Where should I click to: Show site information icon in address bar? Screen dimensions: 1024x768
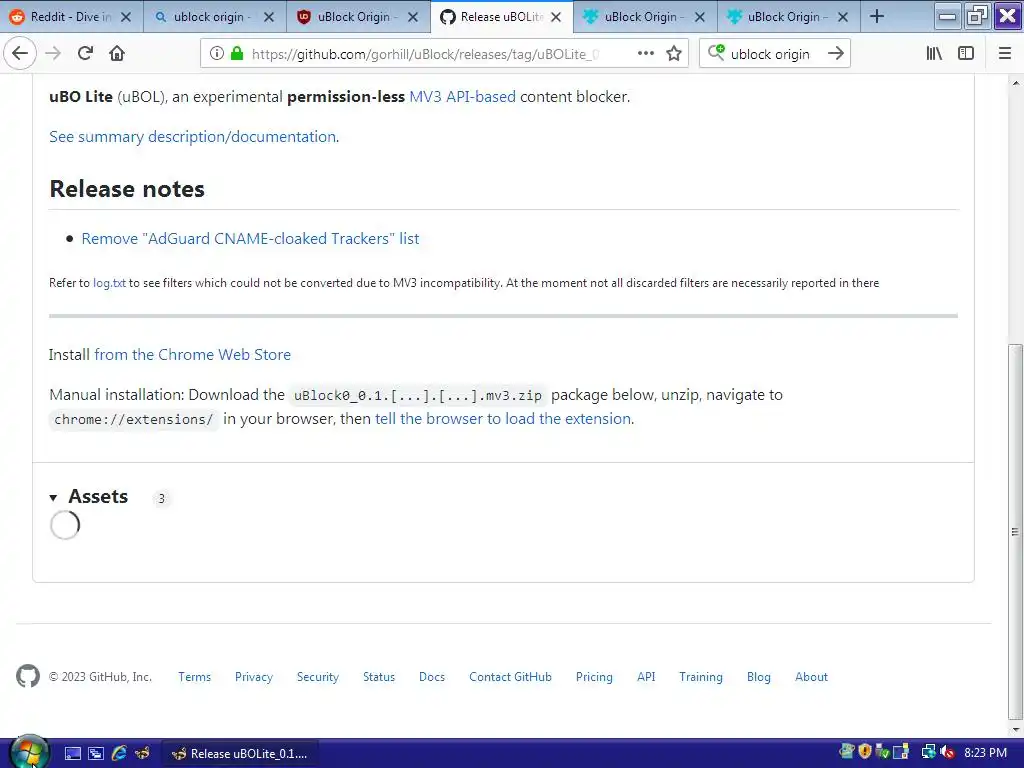coord(217,54)
